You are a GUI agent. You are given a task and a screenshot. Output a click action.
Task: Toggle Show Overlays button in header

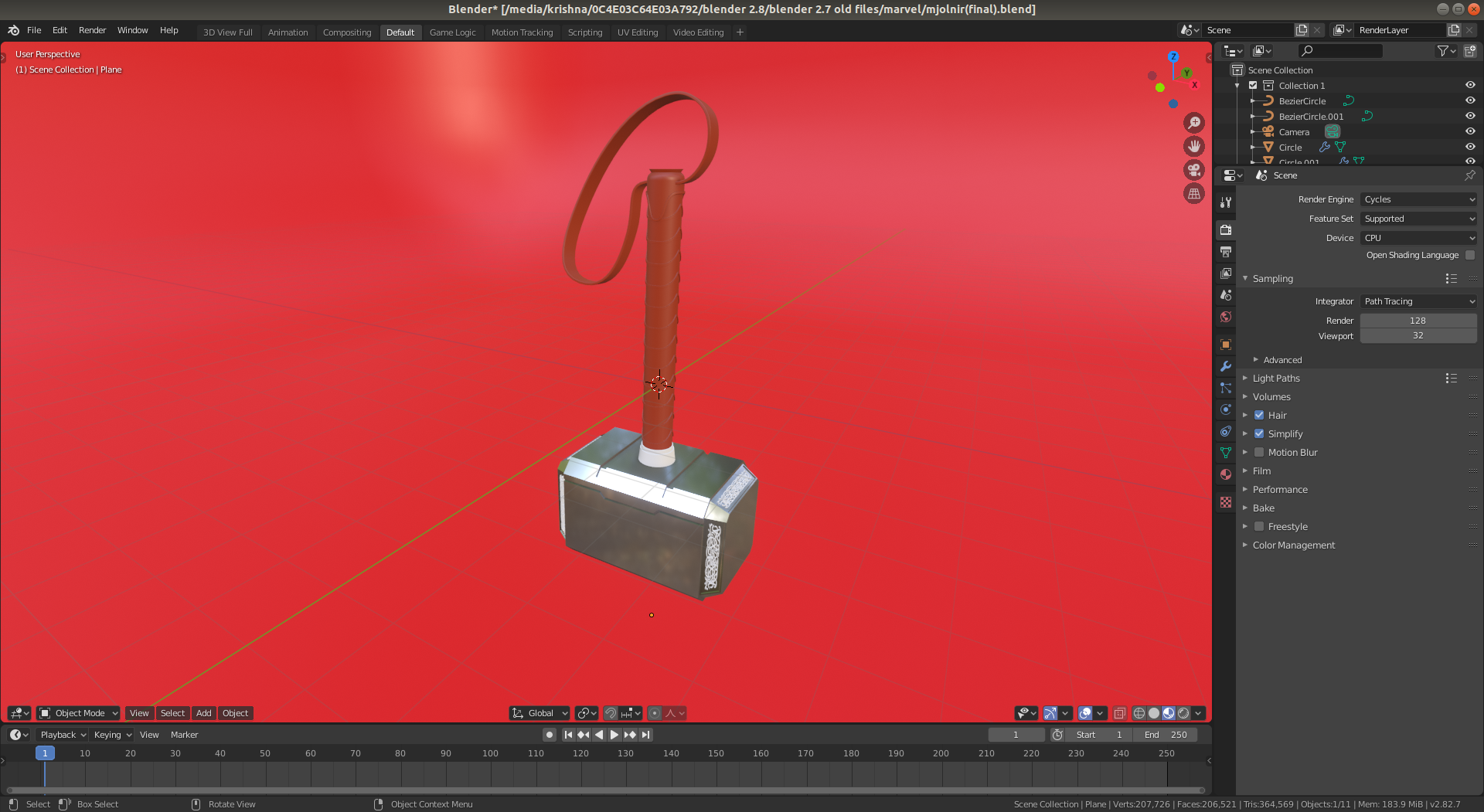[1085, 713]
